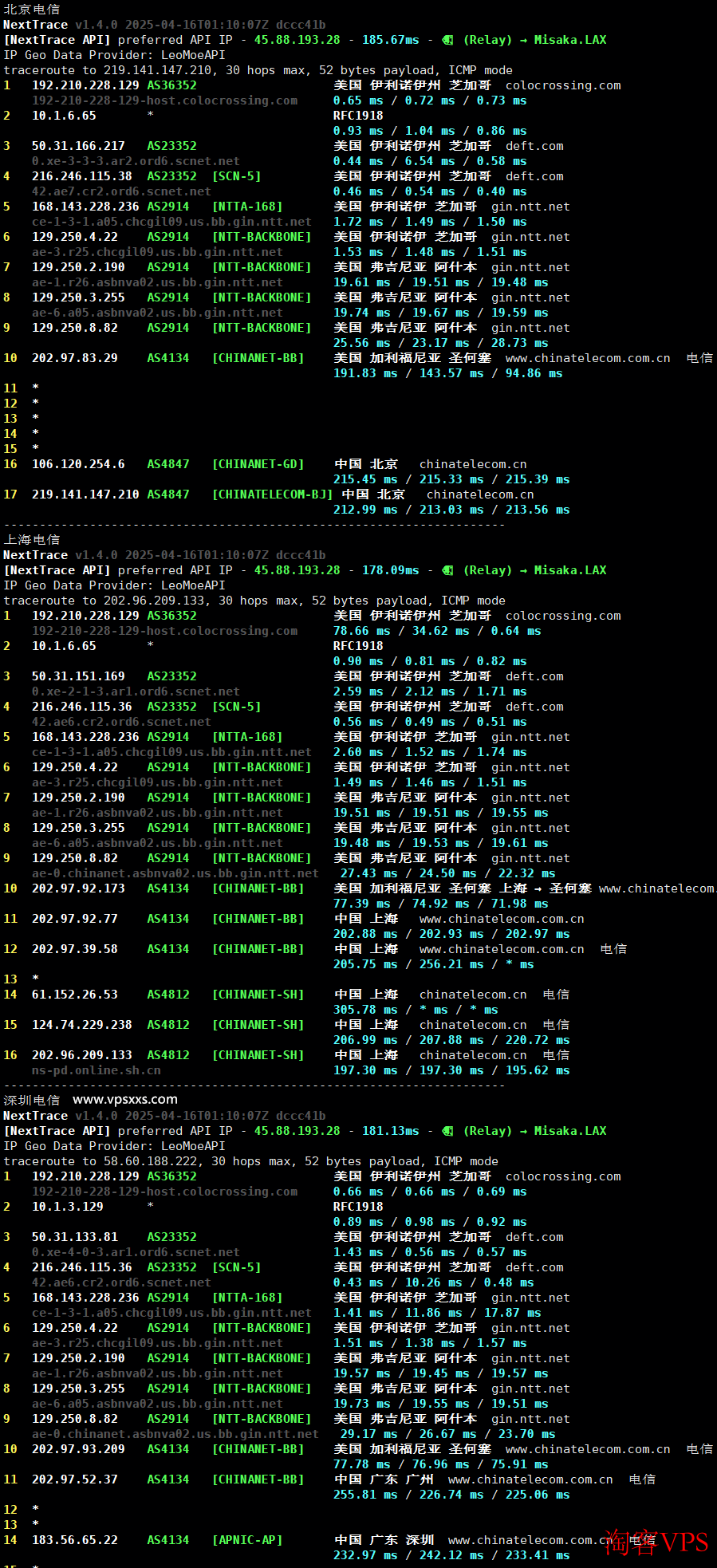717x1568 pixels.
Task: Select hop IP 61.152.26.53
Action: [x=75, y=995]
